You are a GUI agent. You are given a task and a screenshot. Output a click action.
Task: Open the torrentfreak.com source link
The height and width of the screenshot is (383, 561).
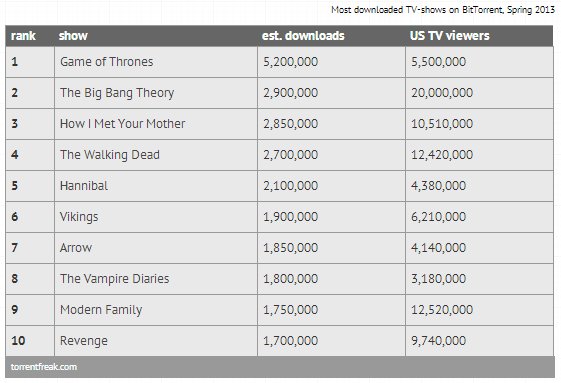pyautogui.click(x=44, y=367)
